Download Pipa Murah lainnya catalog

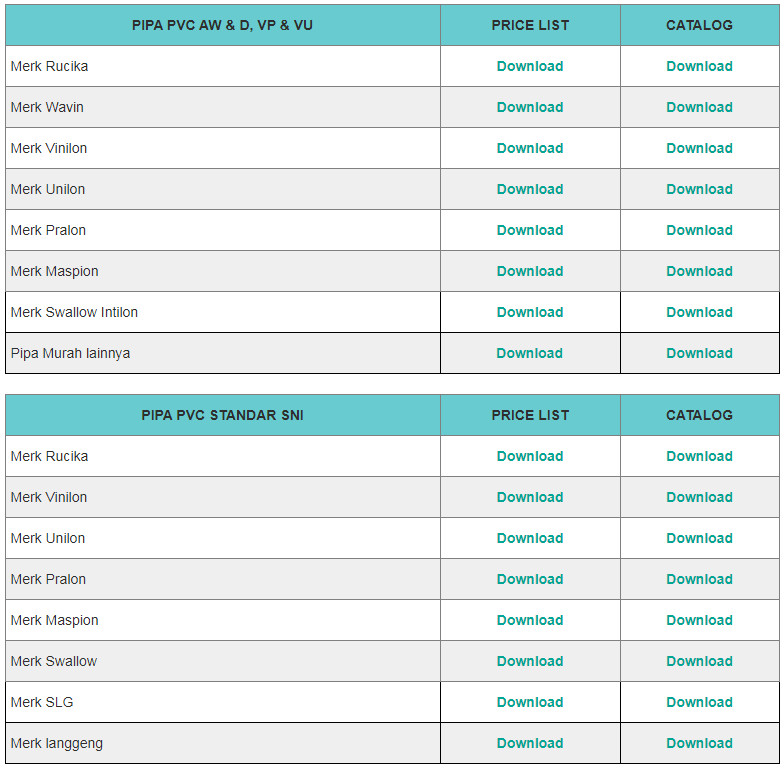[699, 353]
